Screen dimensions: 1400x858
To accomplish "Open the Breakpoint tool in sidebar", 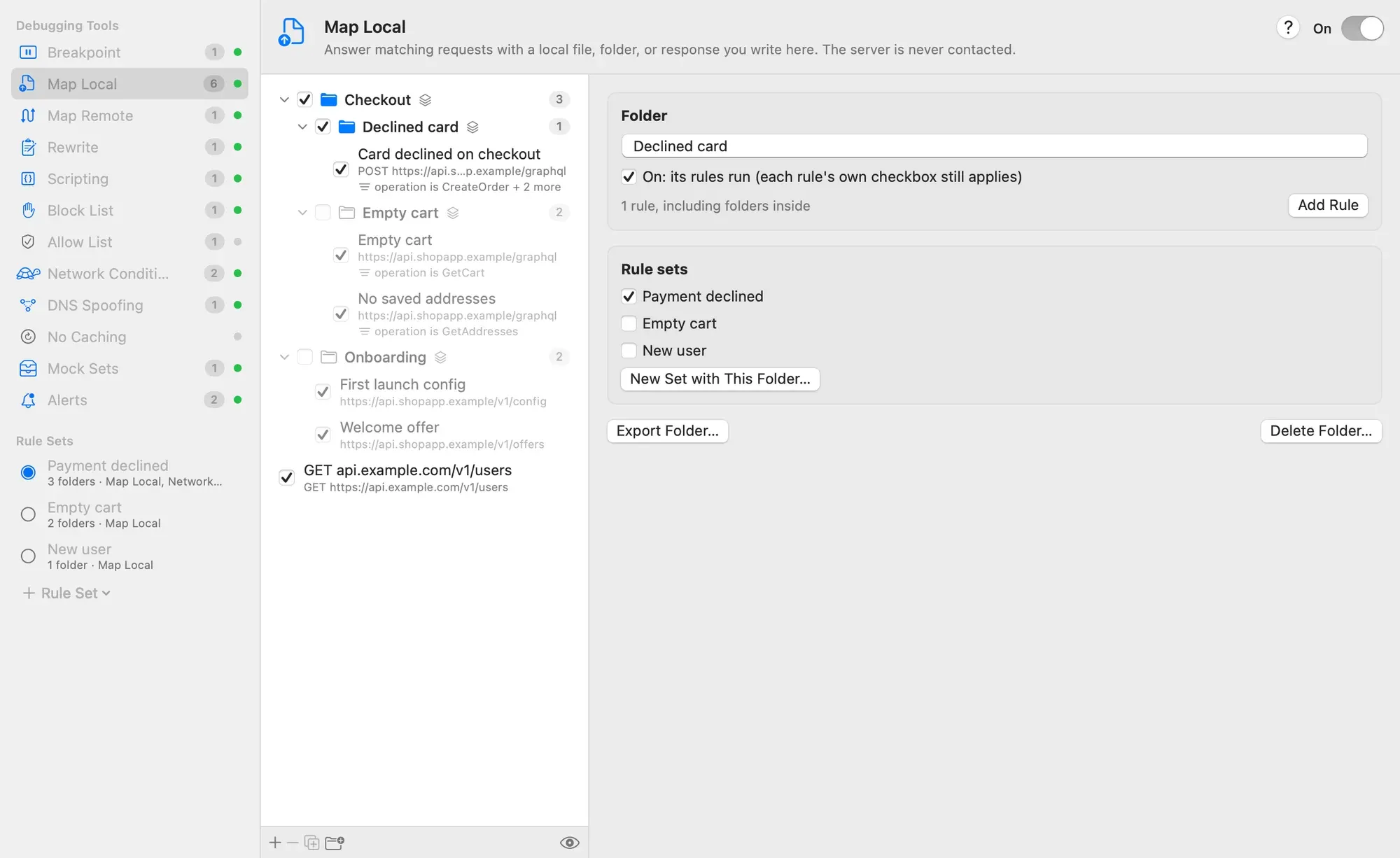I will tap(129, 52).
